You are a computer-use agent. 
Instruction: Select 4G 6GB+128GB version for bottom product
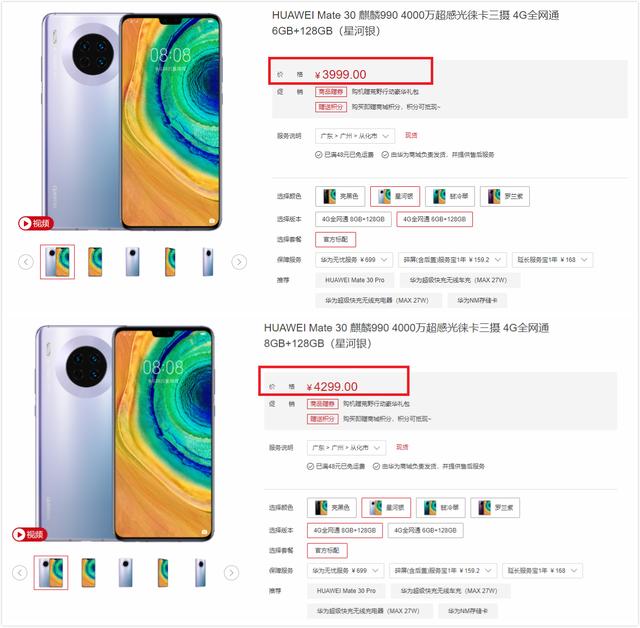click(425, 530)
